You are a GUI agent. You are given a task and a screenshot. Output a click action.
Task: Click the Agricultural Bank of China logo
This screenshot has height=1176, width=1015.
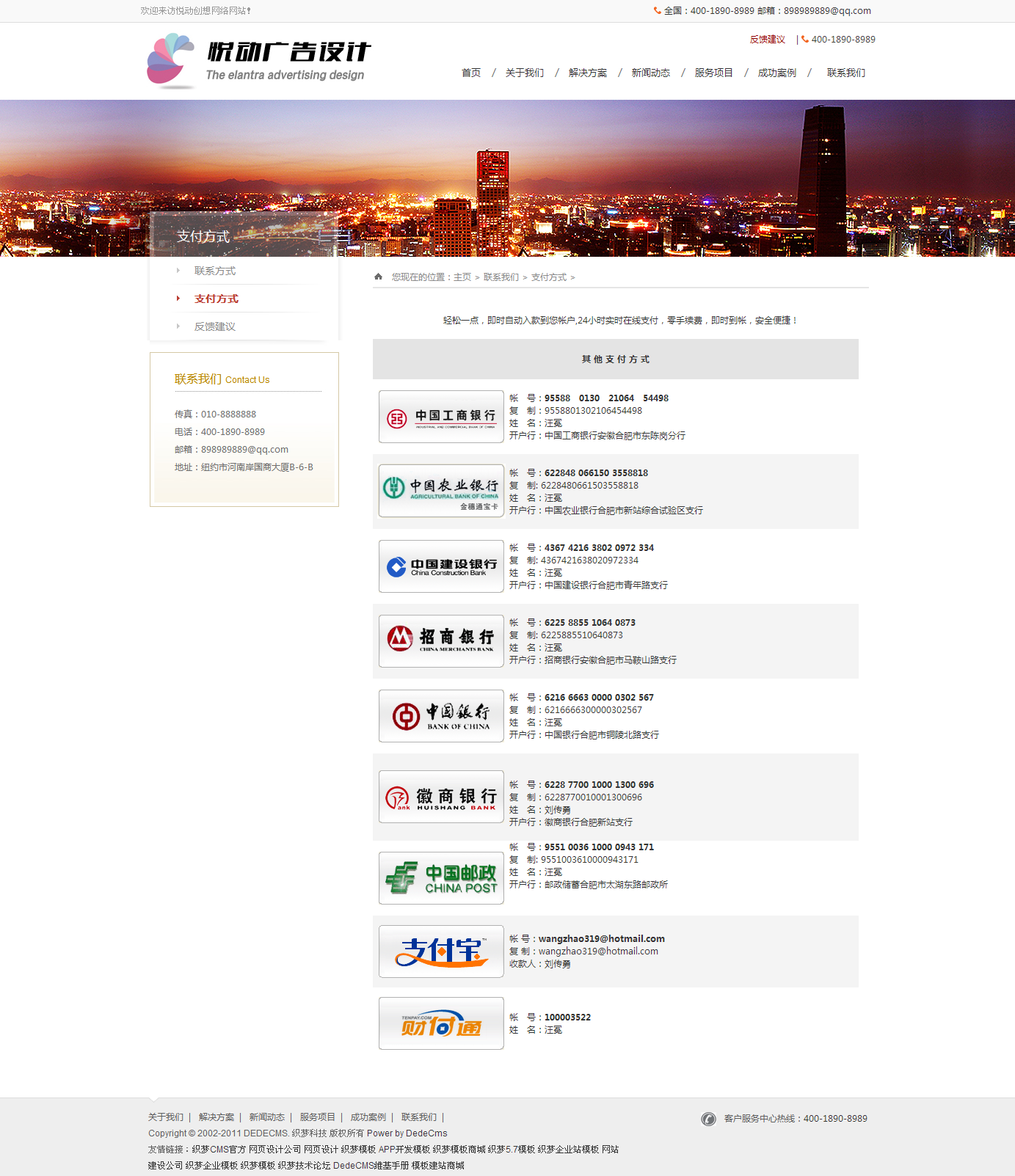(x=441, y=491)
